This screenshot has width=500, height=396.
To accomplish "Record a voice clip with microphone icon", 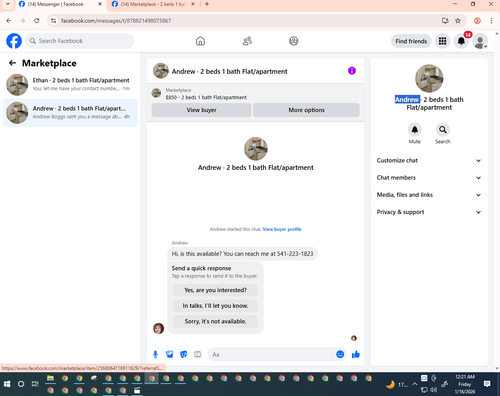I will click(x=155, y=354).
